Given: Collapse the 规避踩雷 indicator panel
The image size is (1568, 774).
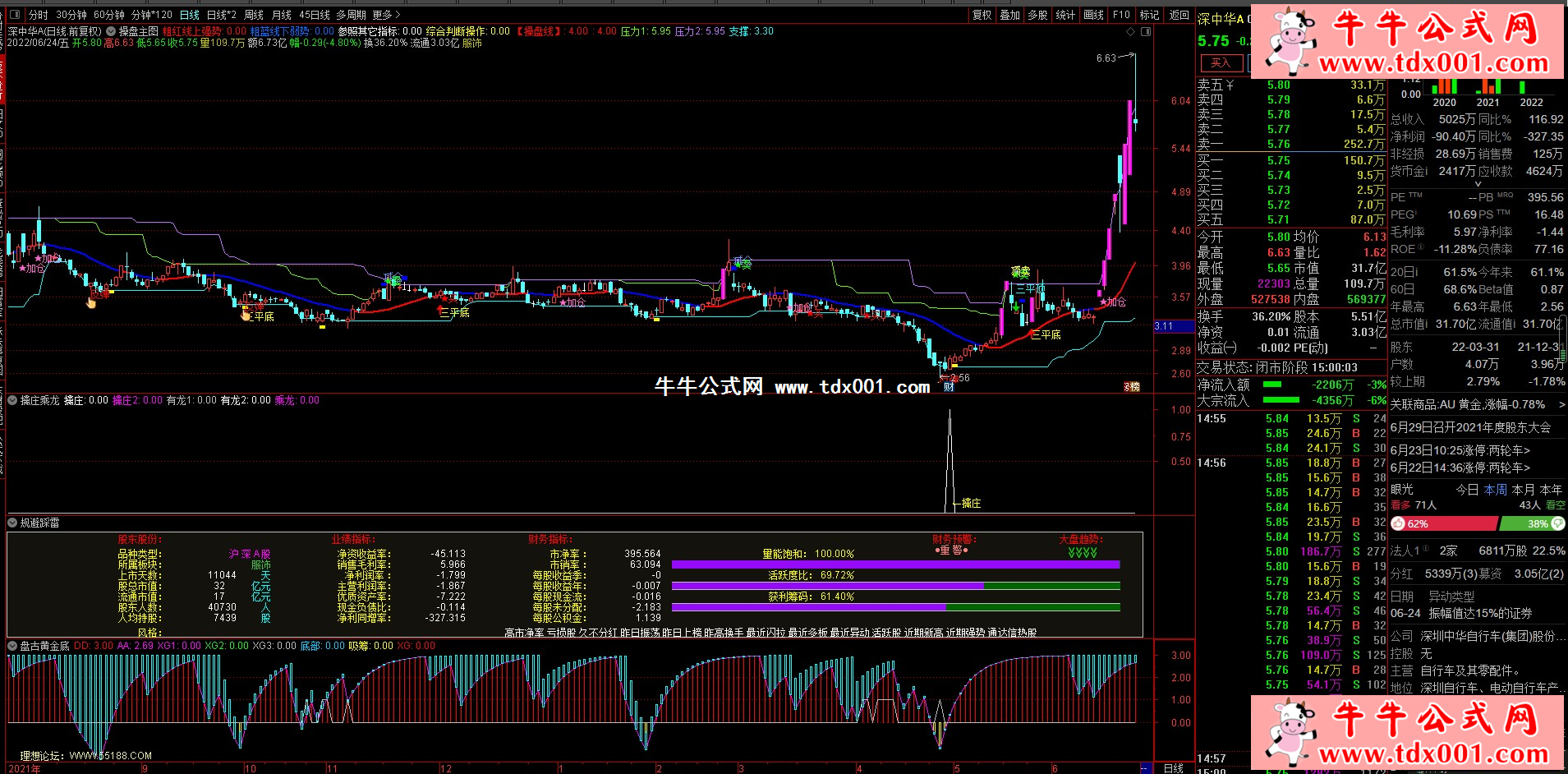Looking at the screenshot, I should pyautogui.click(x=12, y=523).
